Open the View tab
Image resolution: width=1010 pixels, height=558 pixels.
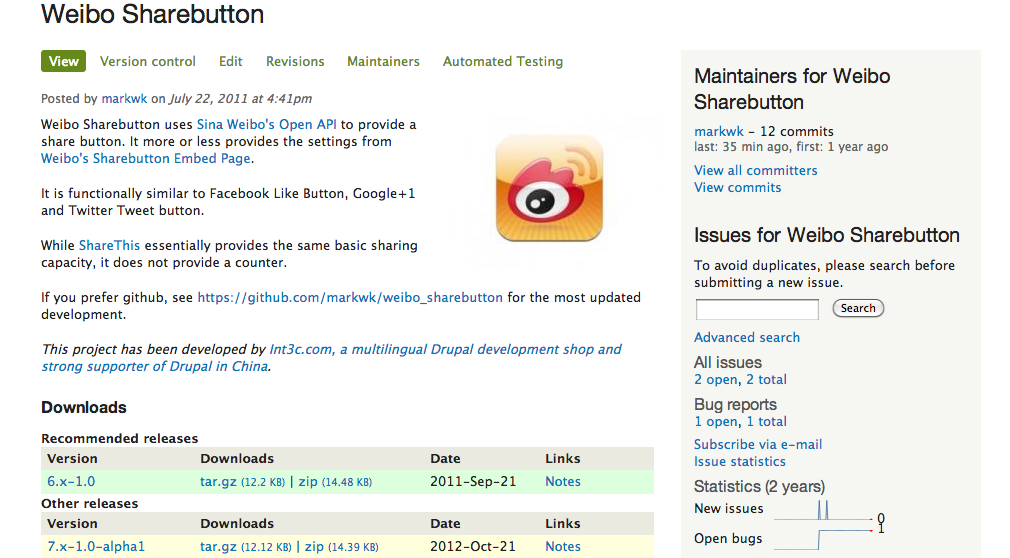click(x=63, y=61)
